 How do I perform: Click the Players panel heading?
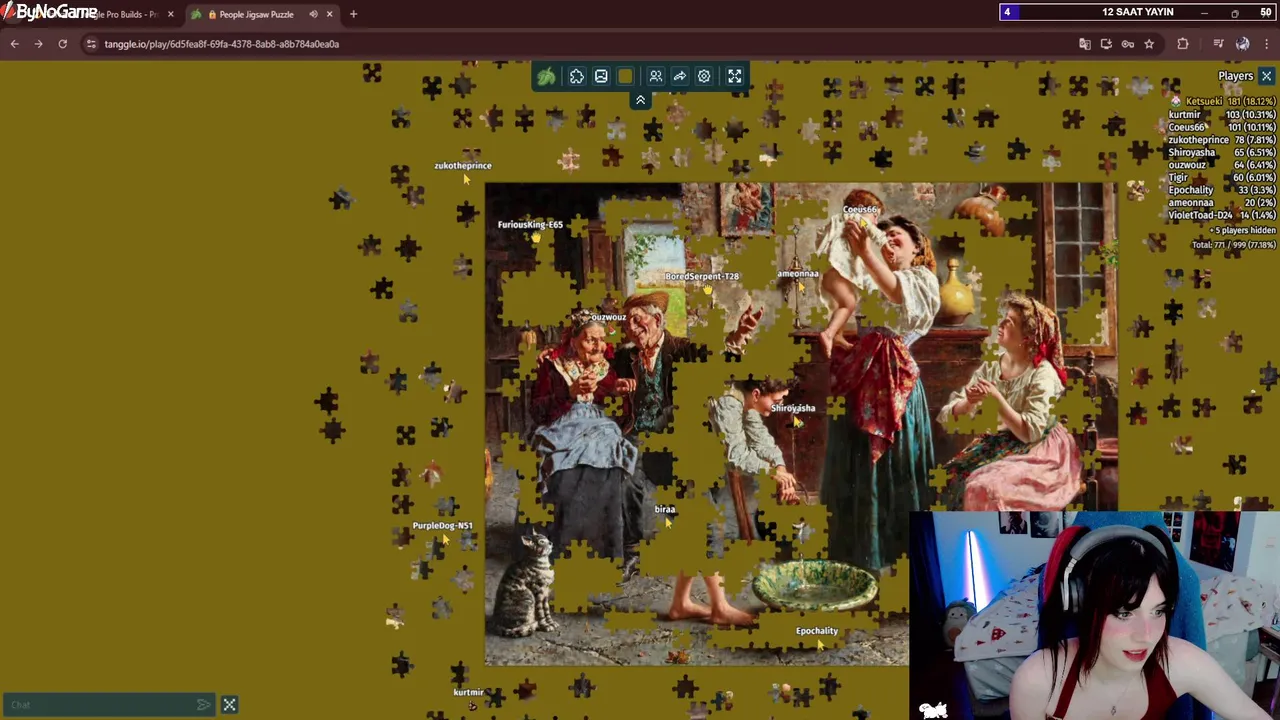[x=1235, y=76]
